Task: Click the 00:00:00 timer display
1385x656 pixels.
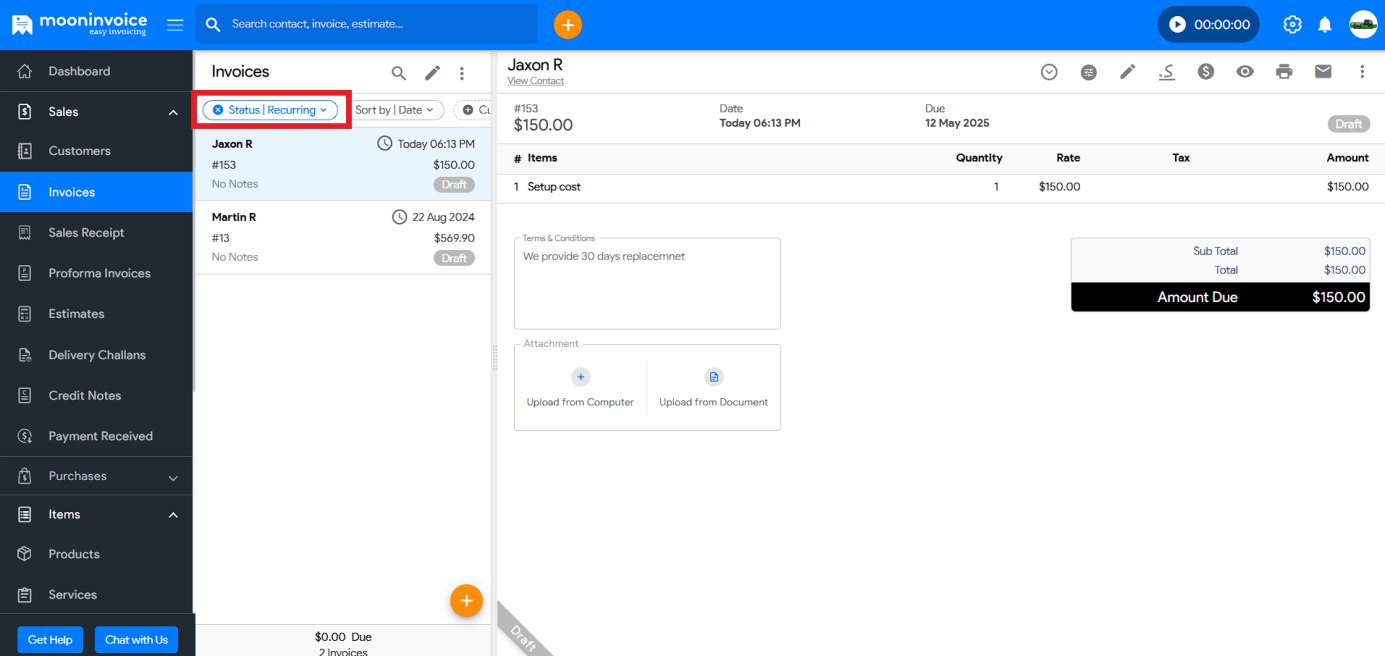Action: point(1222,25)
